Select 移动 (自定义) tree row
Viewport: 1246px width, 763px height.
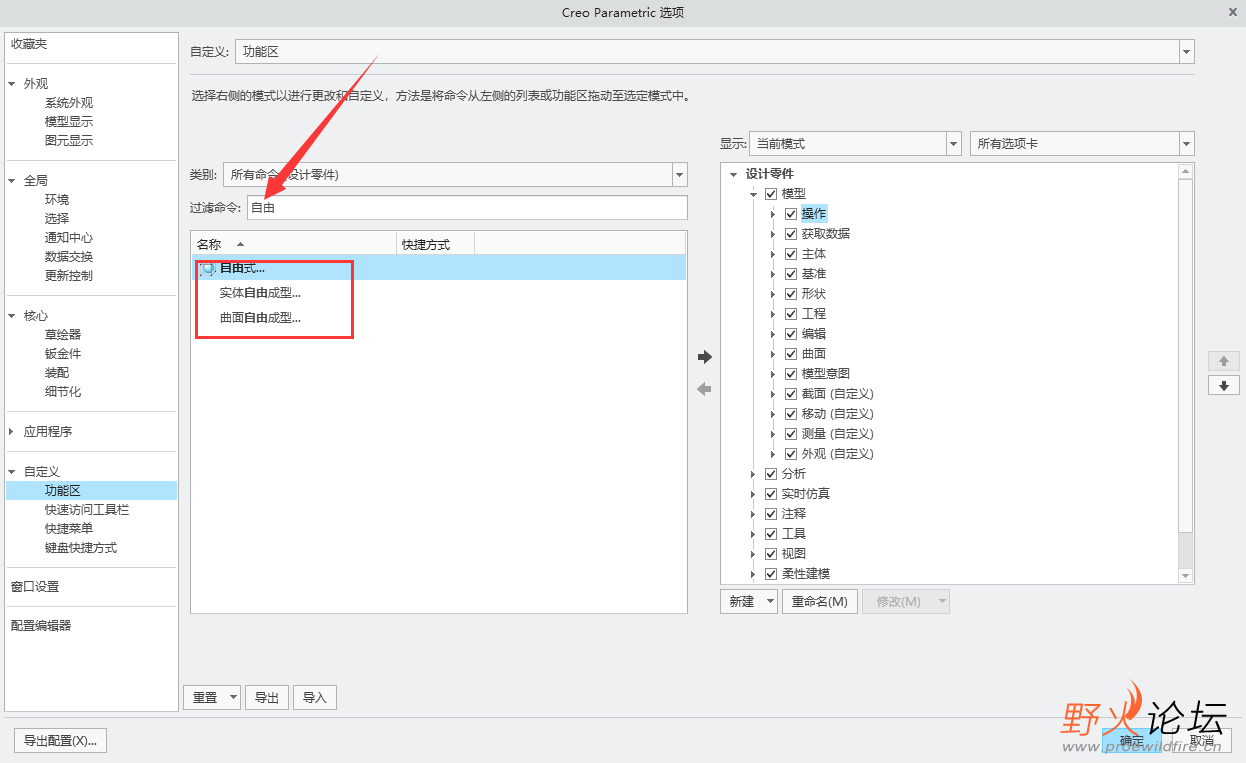click(x=837, y=414)
